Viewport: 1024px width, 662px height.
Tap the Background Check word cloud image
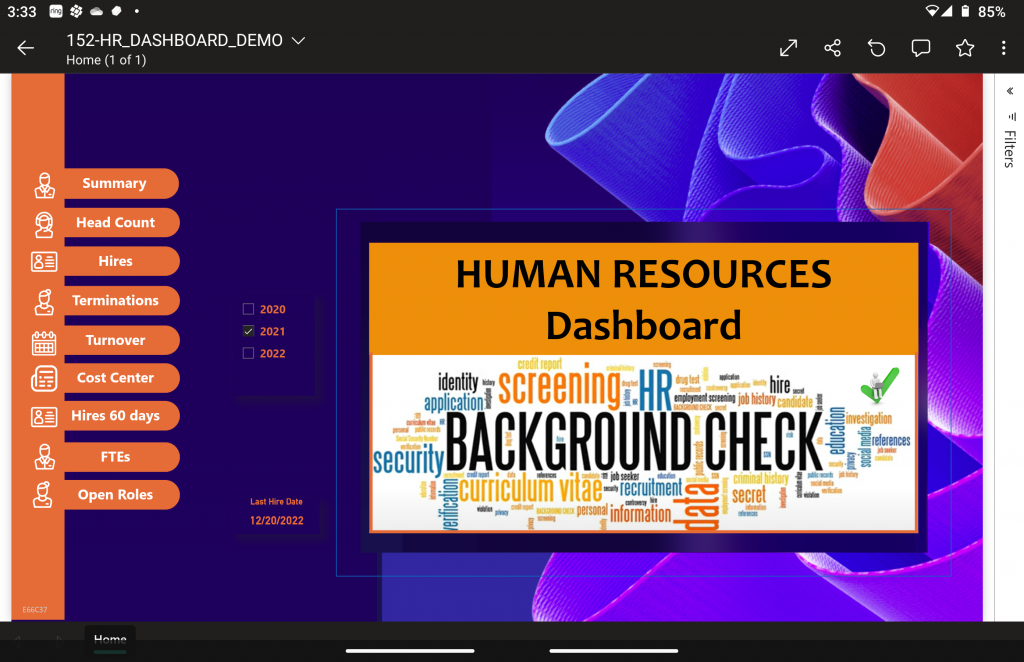point(643,442)
